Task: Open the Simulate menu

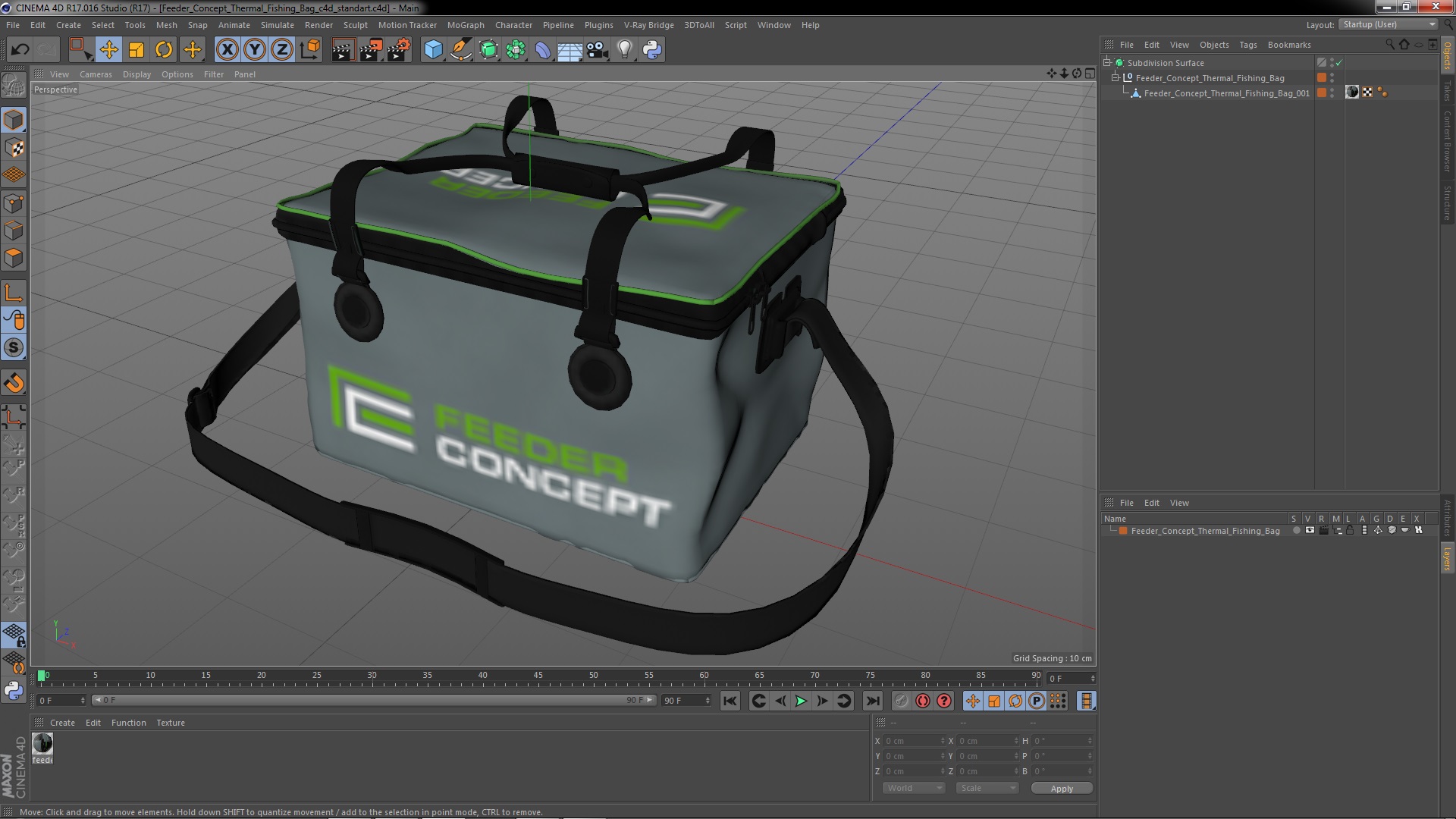Action: [277, 25]
